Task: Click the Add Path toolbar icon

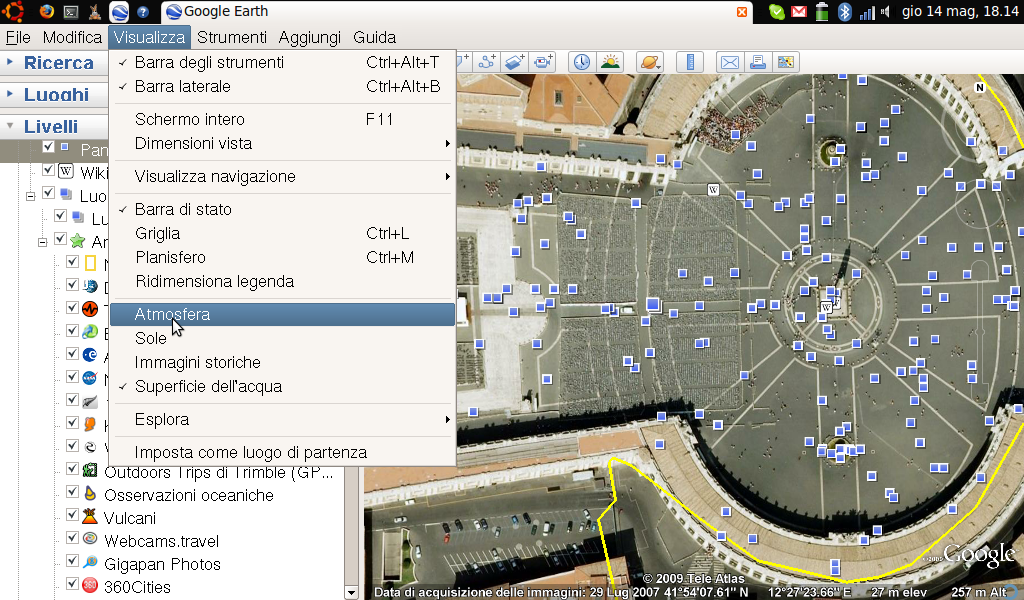Action: coord(487,62)
